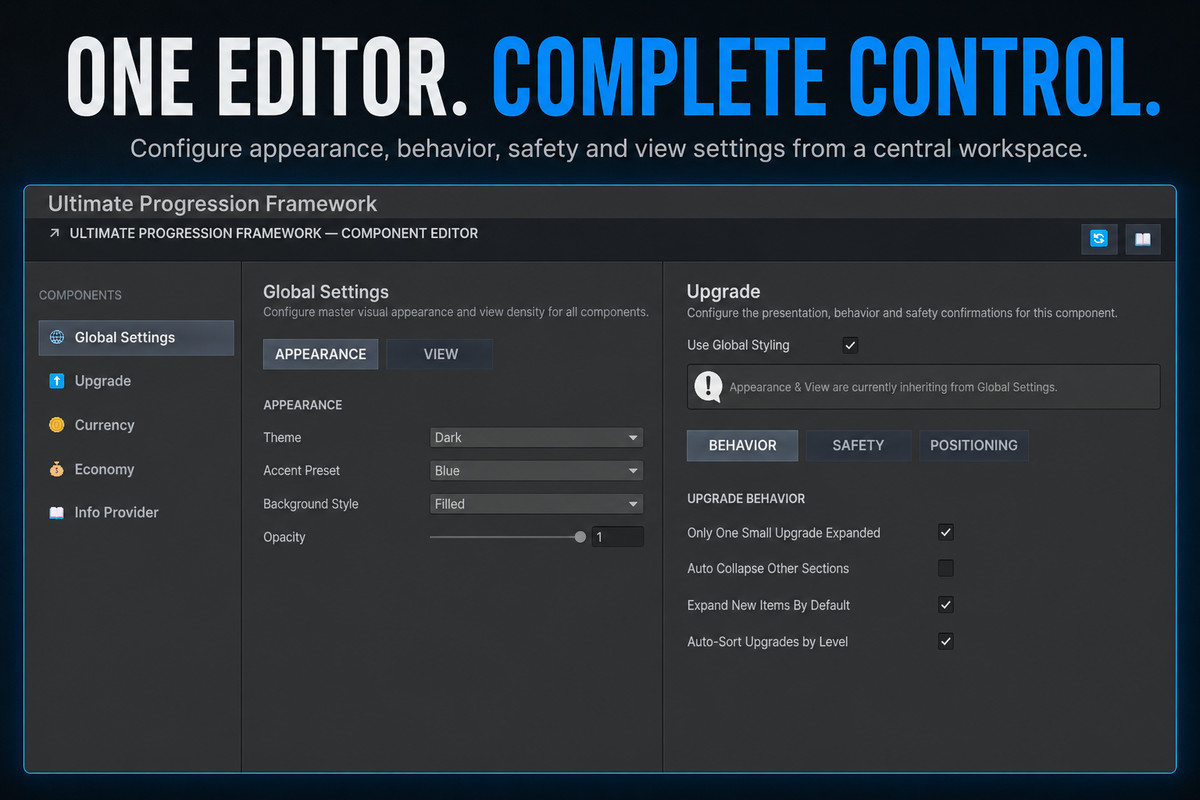
Task: Click the 'Configure master visual appearance' description text
Action: coord(456,312)
